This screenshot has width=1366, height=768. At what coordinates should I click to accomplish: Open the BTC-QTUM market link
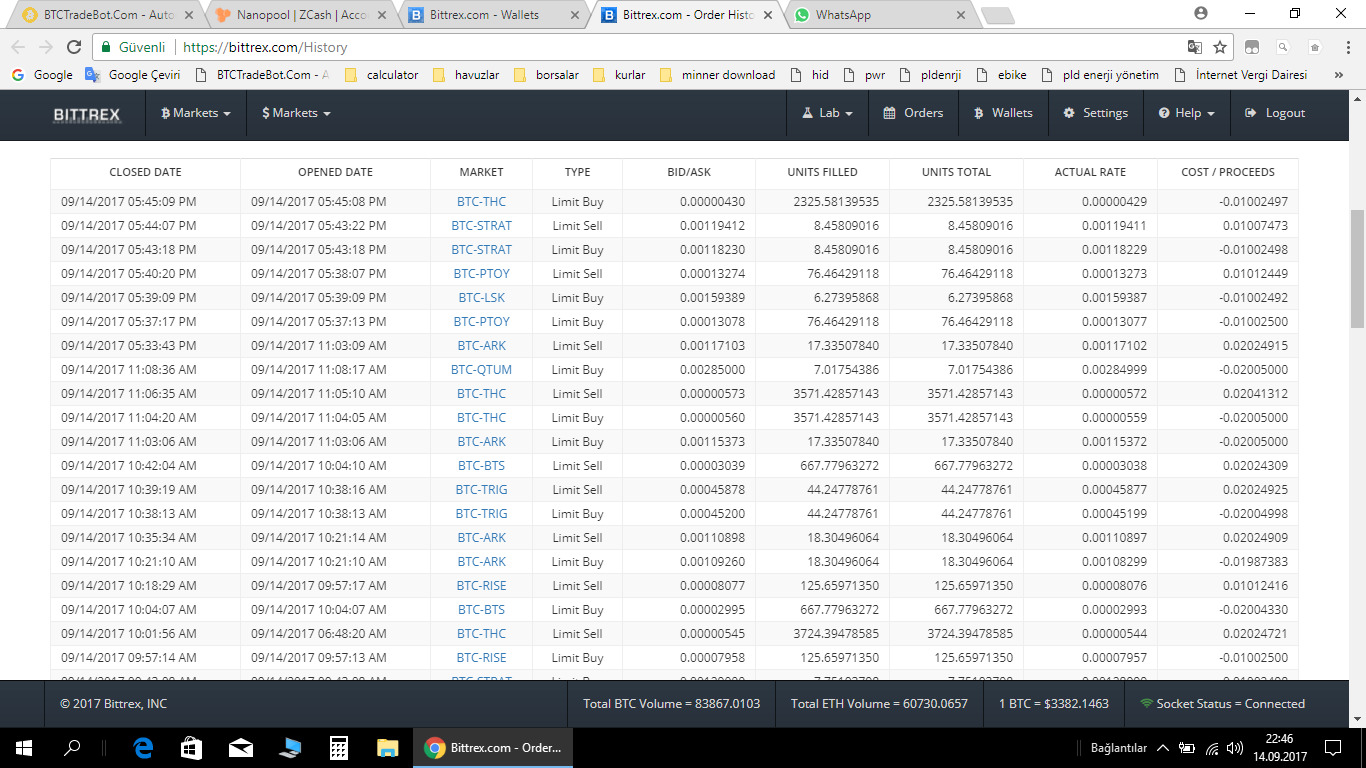pyautogui.click(x=481, y=370)
